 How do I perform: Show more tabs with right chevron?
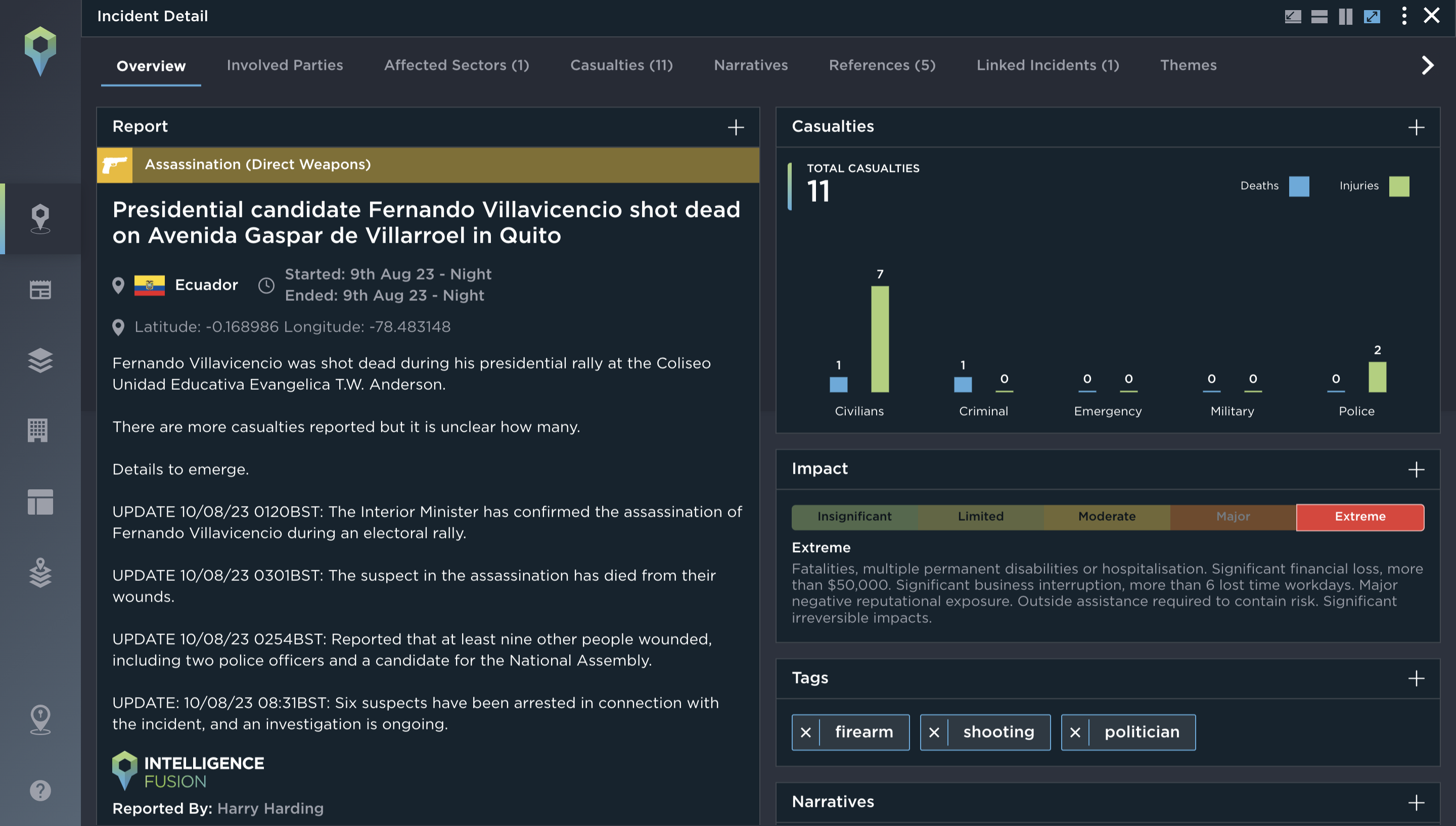click(x=1428, y=65)
